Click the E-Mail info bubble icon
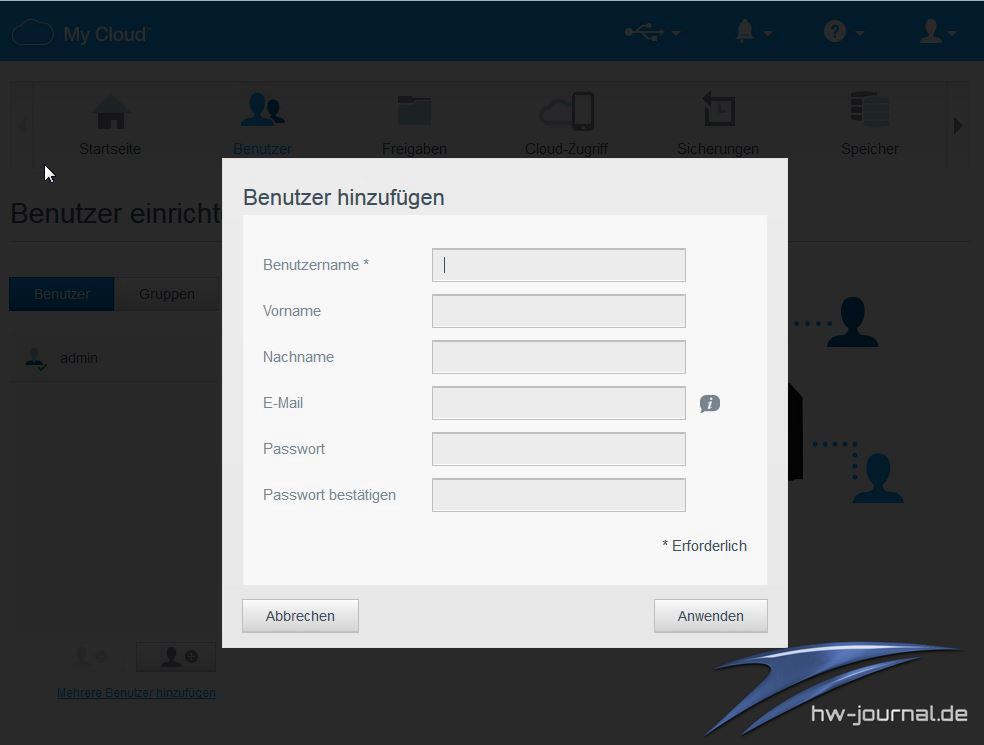 point(710,404)
